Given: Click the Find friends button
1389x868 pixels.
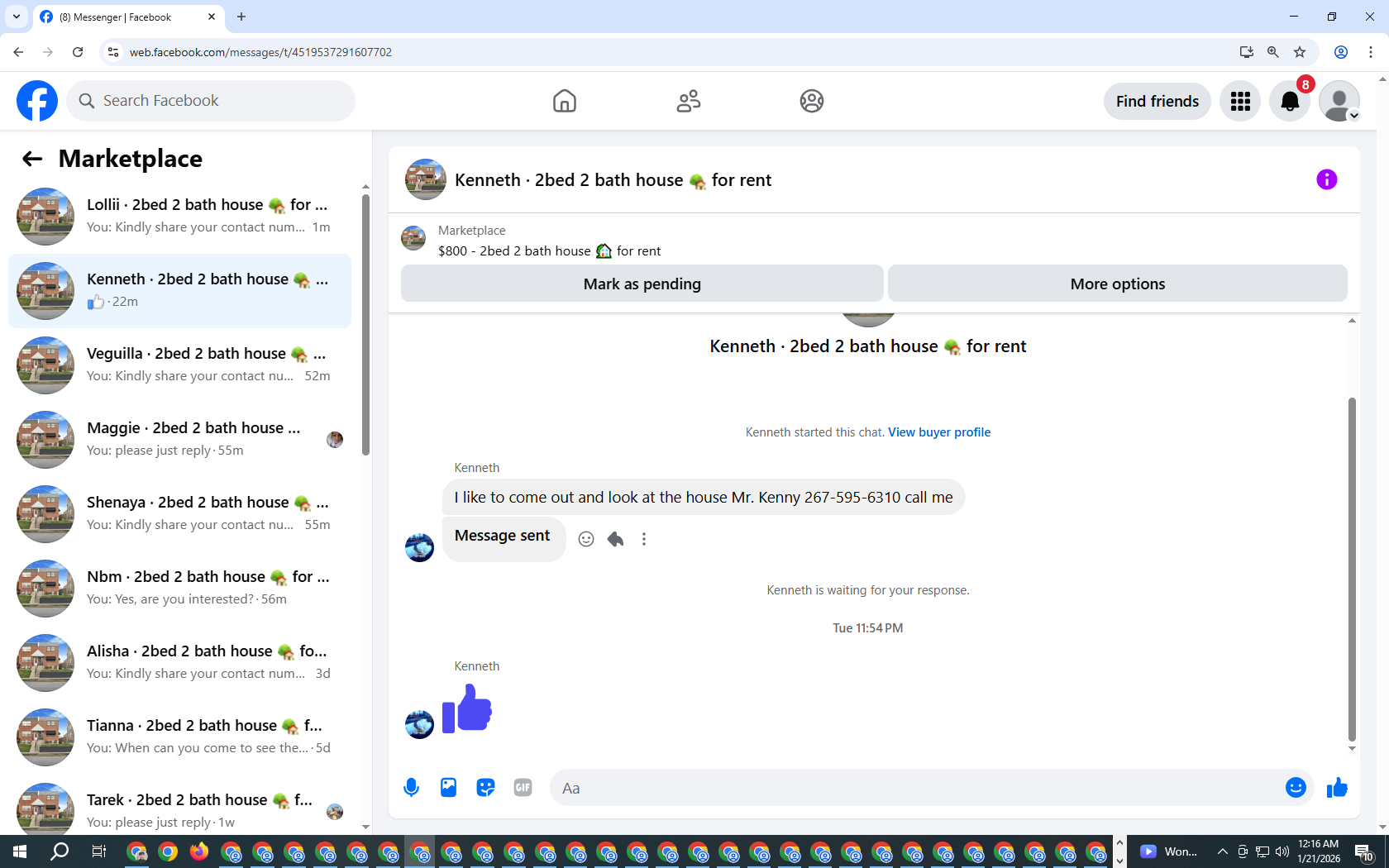Looking at the screenshot, I should tap(1157, 101).
